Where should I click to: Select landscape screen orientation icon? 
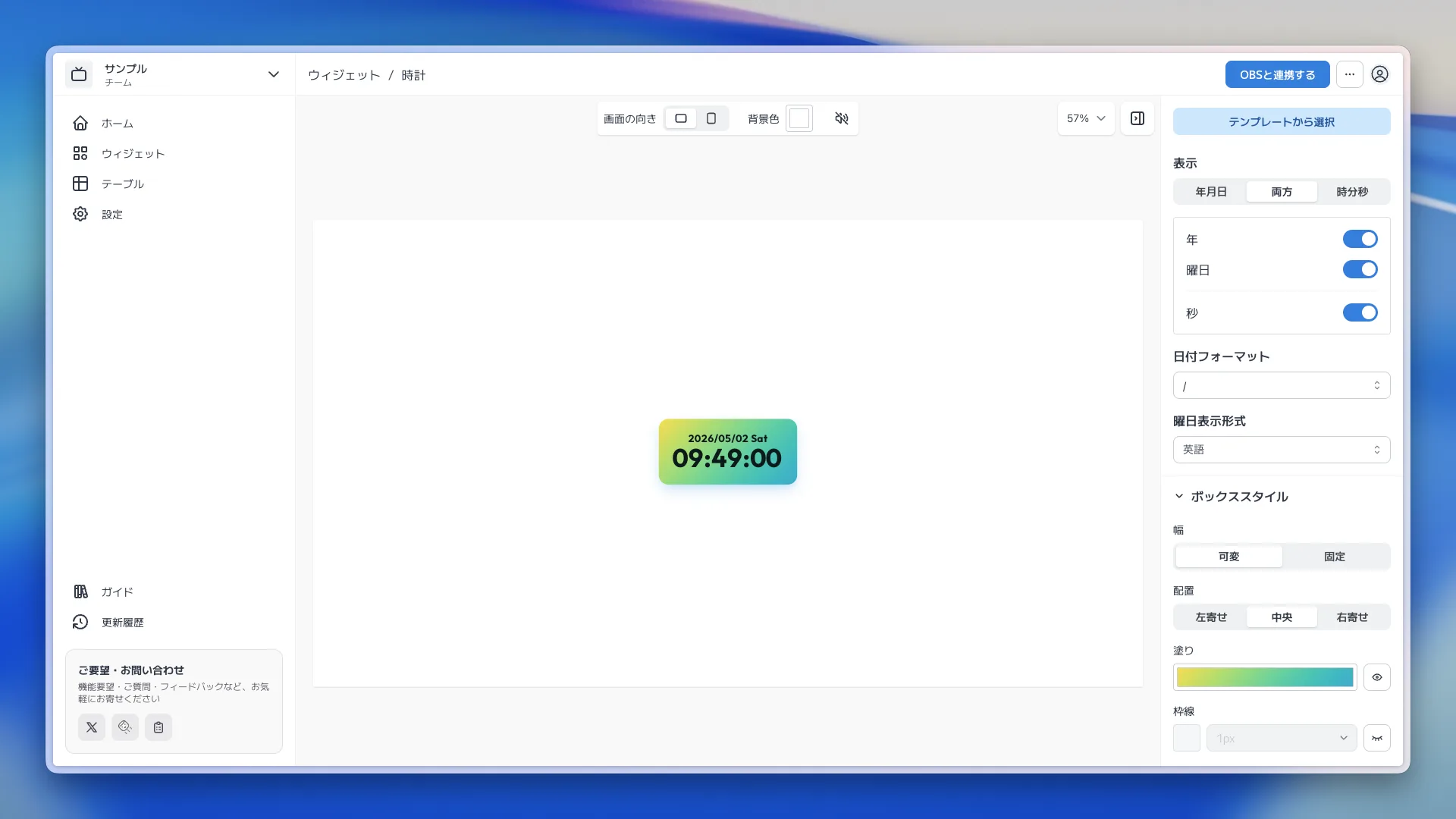pyautogui.click(x=681, y=118)
